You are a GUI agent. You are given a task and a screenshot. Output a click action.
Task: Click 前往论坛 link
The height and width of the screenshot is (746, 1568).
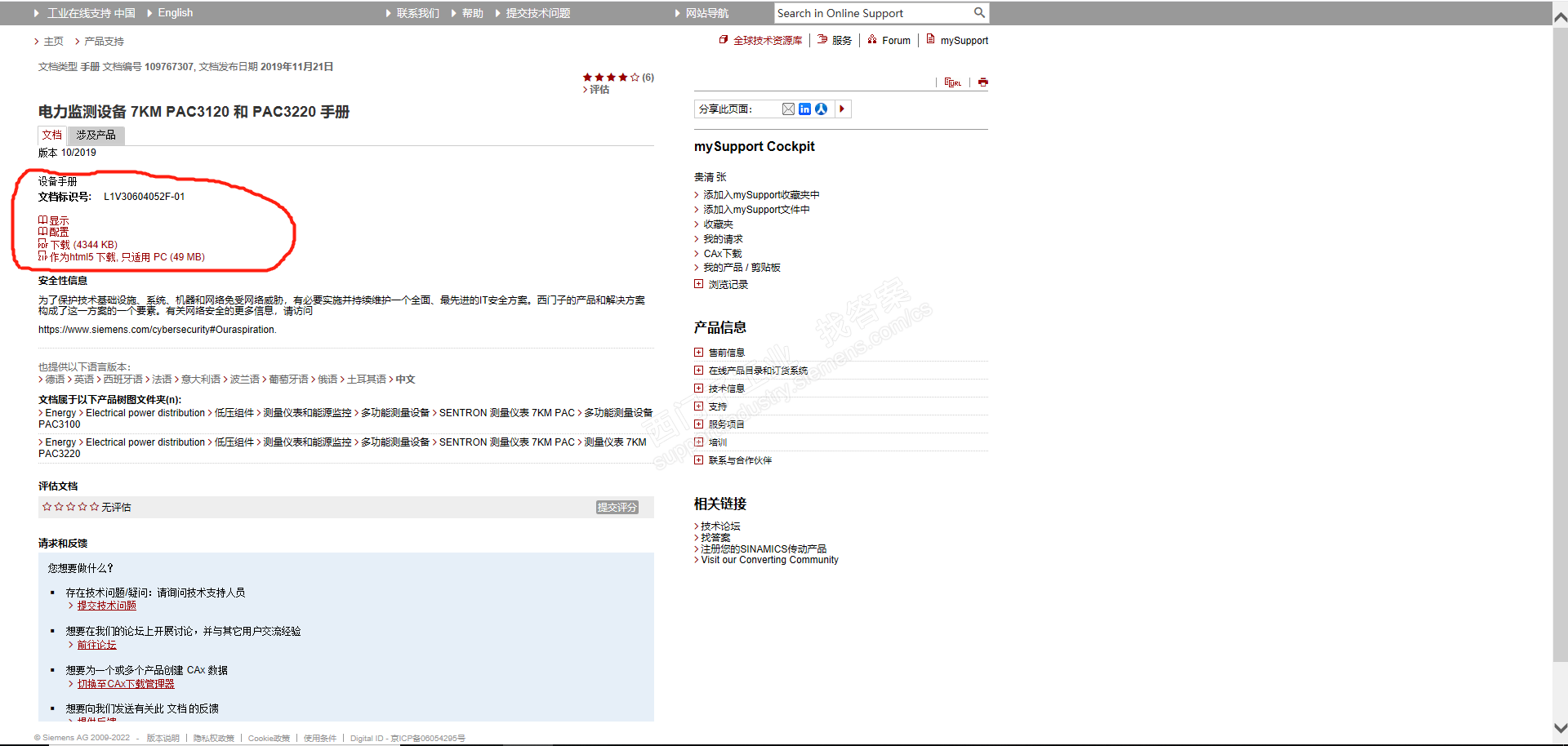pos(97,645)
